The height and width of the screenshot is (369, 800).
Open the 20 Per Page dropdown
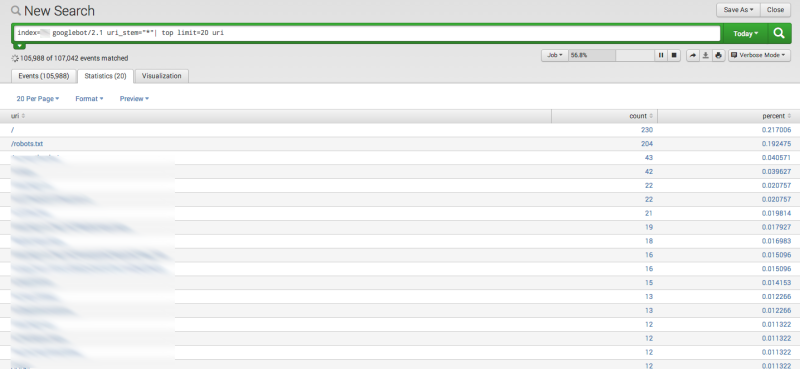tap(38, 99)
